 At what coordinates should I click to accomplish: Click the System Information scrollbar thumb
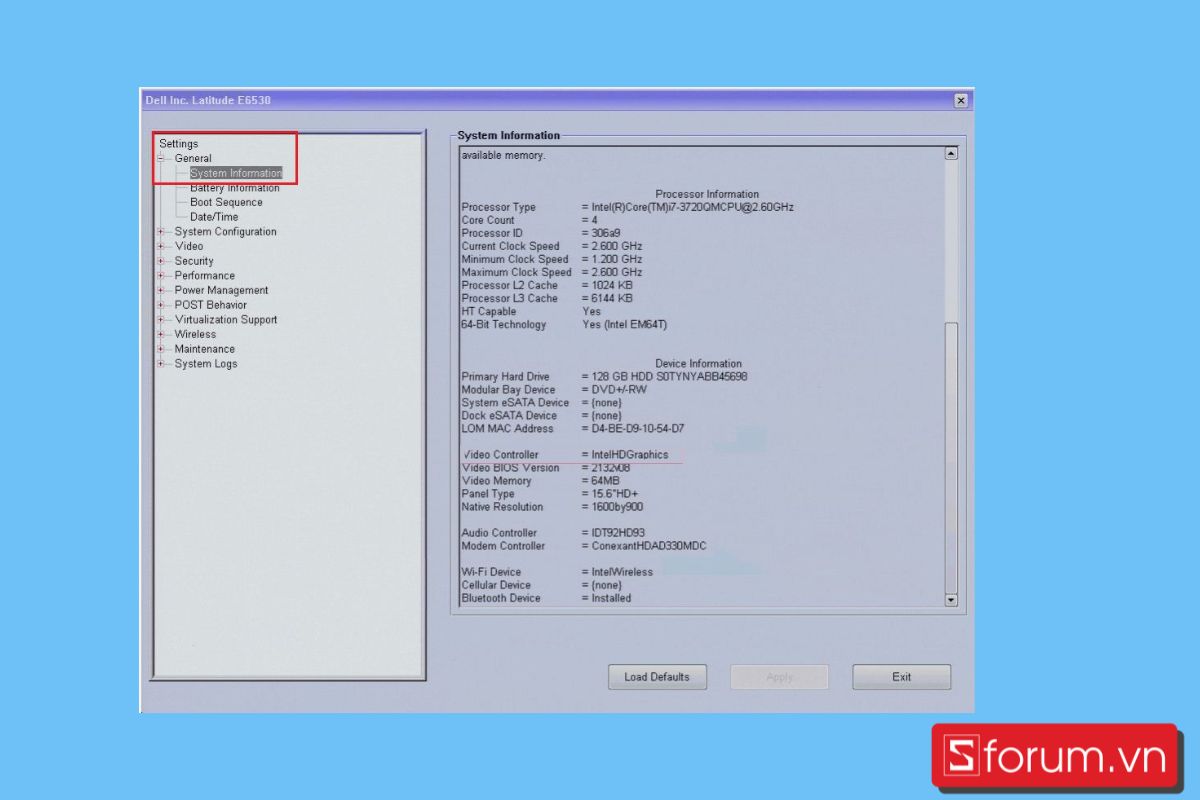951,457
